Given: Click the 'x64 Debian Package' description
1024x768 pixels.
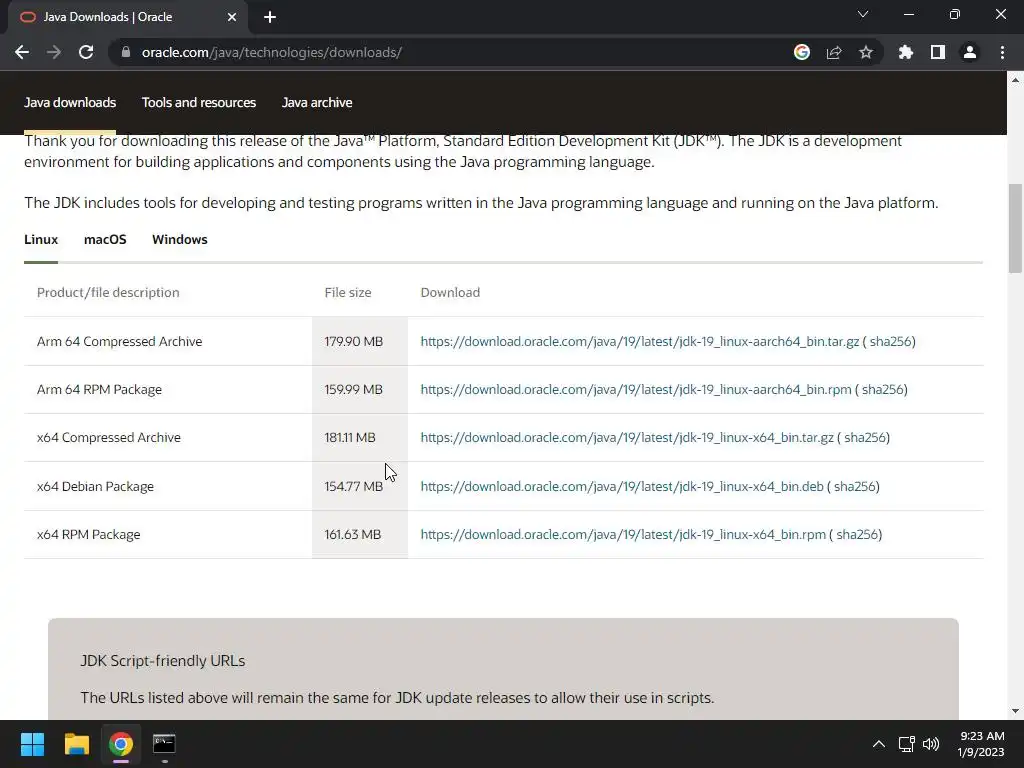Looking at the screenshot, I should pyautogui.click(x=95, y=487).
